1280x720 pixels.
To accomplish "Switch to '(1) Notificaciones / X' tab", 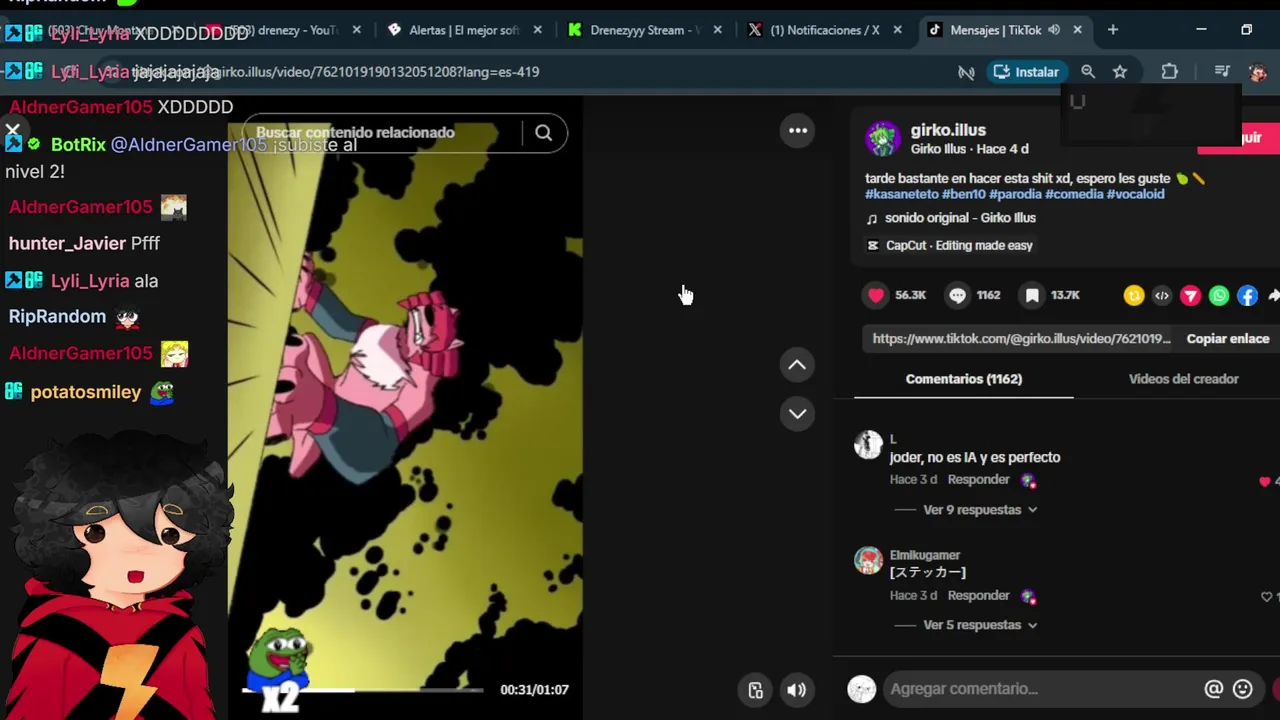I will point(824,30).
